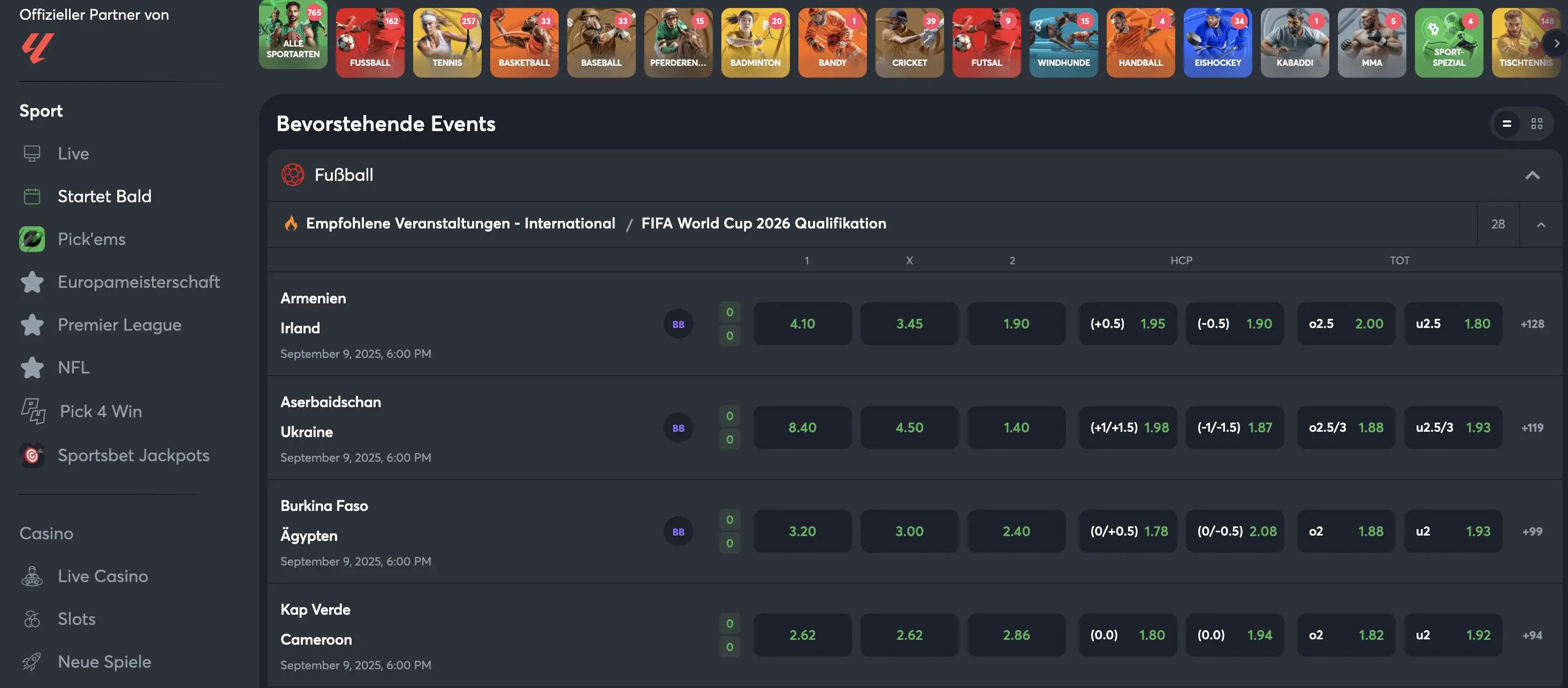Image resolution: width=1568 pixels, height=688 pixels.
Task: Collapse the FIFA World Cup Qualifikation group
Action: point(1541,225)
